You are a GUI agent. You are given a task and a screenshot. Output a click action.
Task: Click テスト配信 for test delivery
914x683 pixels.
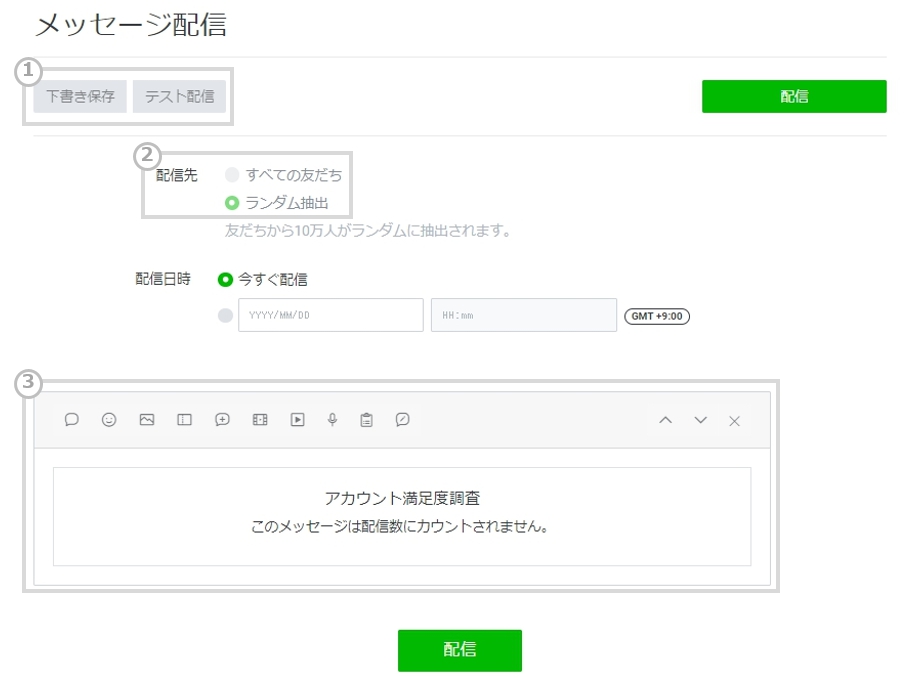click(x=179, y=96)
